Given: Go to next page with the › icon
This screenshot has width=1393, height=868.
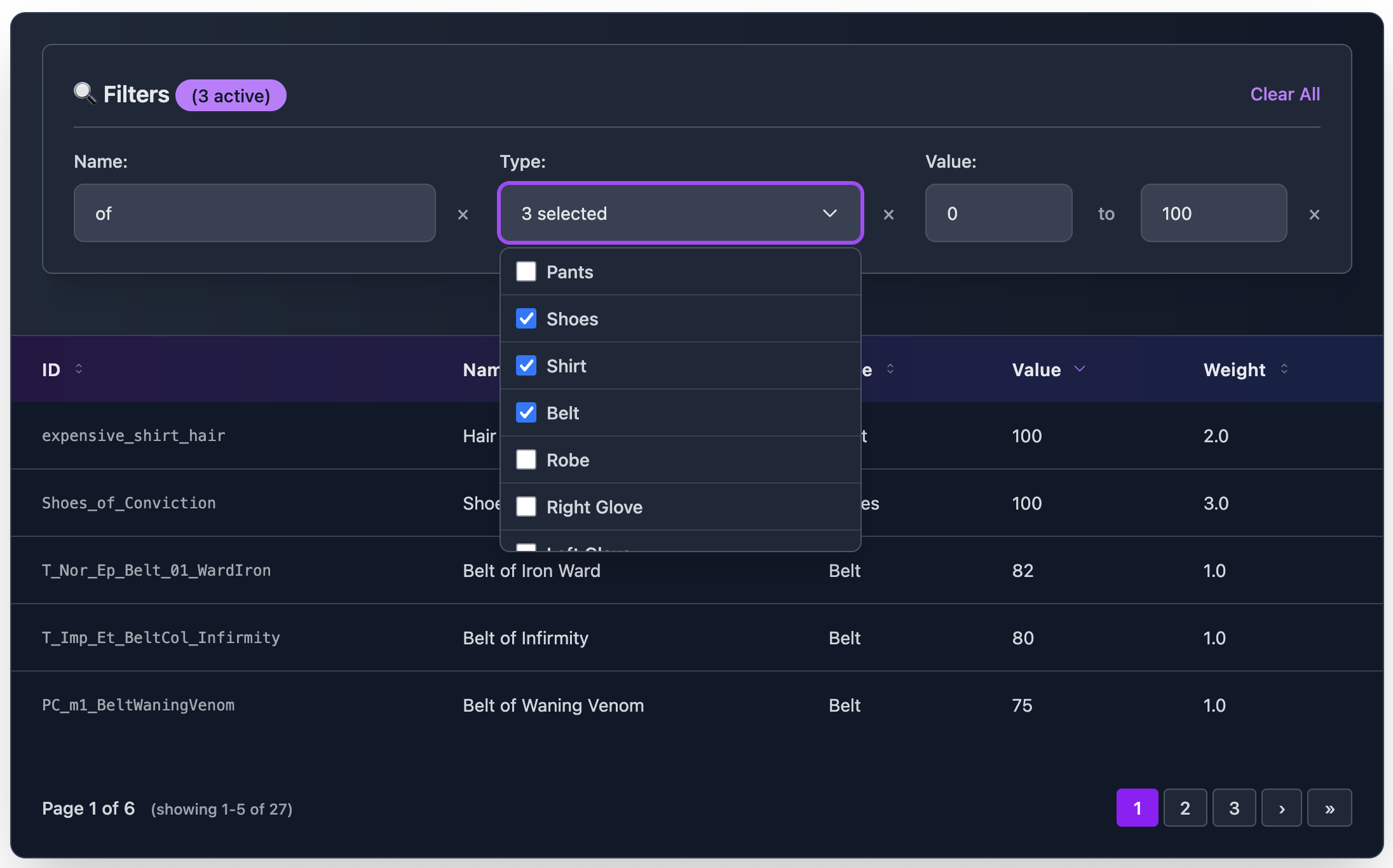Looking at the screenshot, I should [x=1282, y=808].
